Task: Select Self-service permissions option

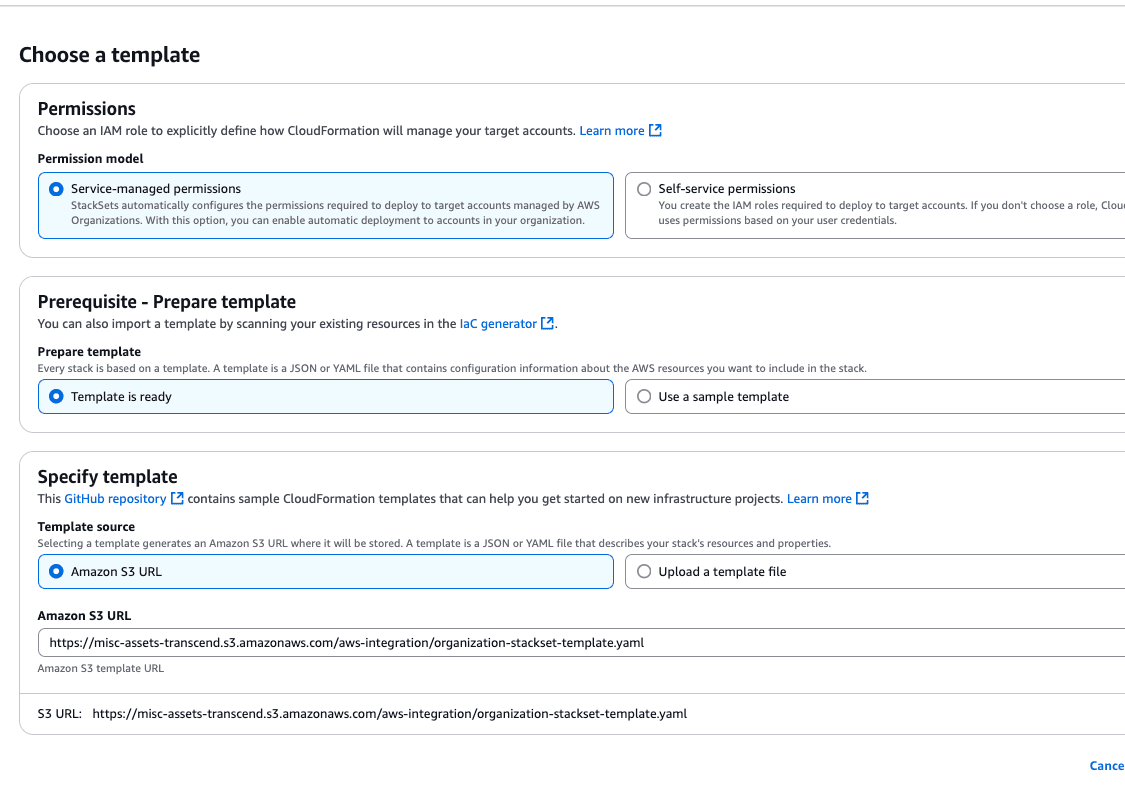Action: coord(644,188)
